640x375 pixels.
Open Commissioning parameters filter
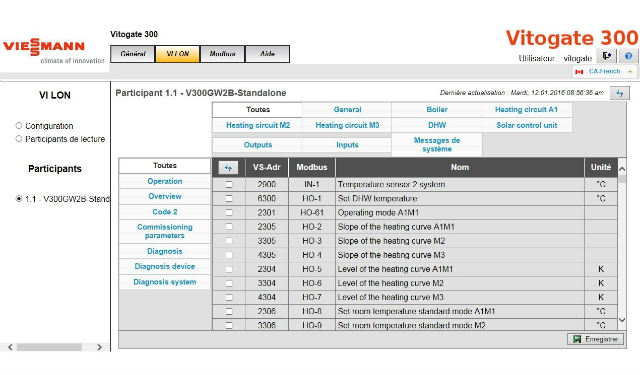(164, 231)
